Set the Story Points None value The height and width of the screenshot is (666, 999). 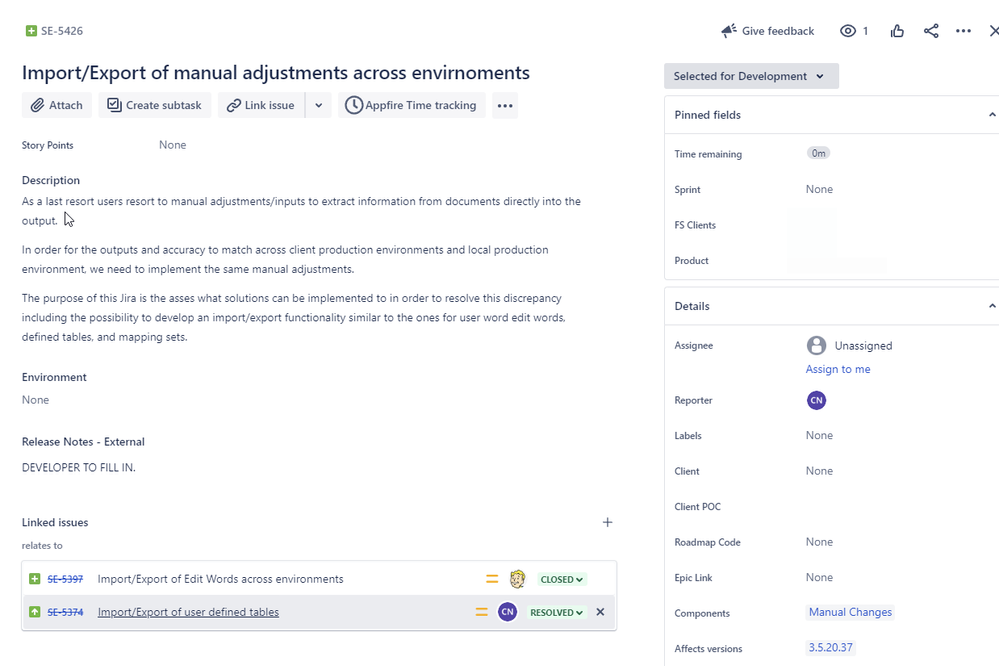point(173,145)
